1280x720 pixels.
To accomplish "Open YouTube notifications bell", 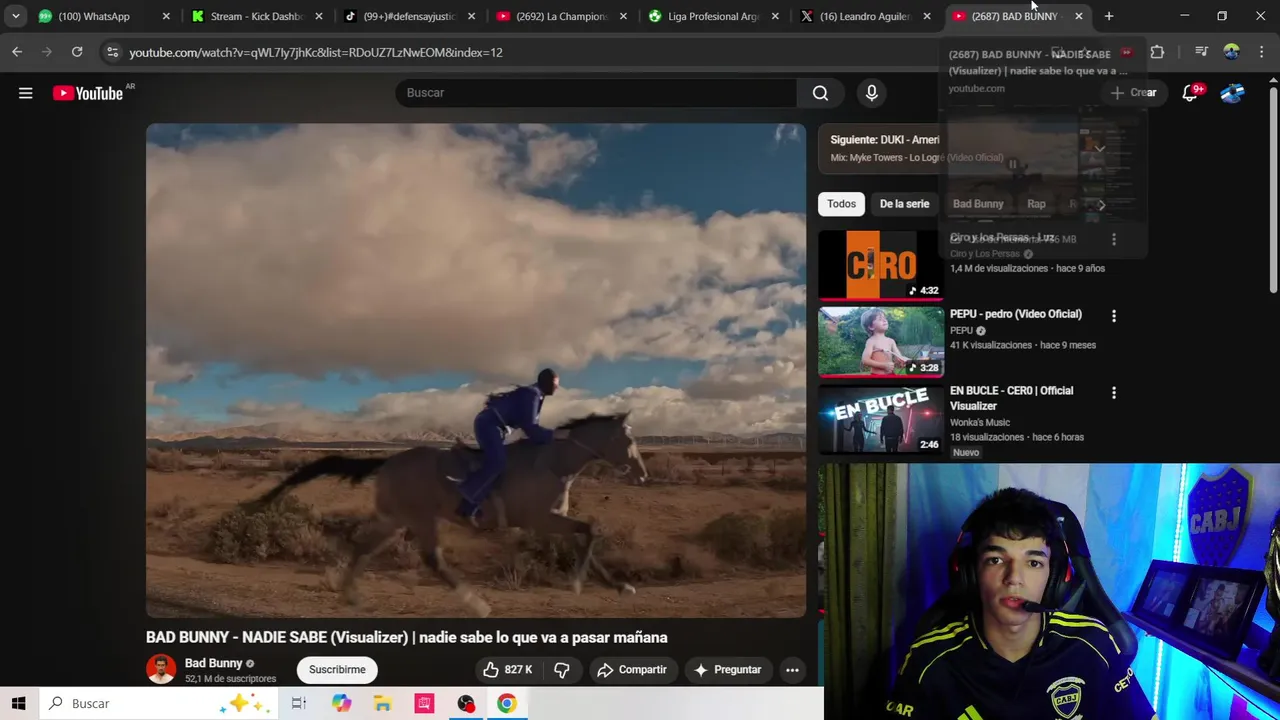I will click(x=1190, y=93).
